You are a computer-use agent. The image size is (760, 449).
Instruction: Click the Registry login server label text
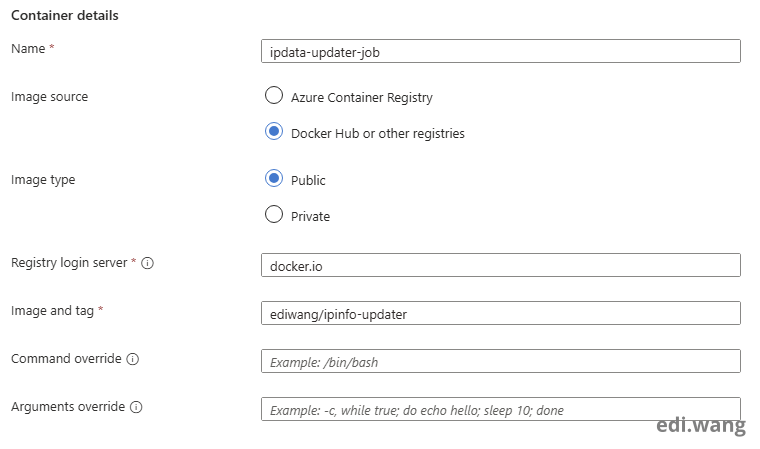pyautogui.click(x=68, y=263)
